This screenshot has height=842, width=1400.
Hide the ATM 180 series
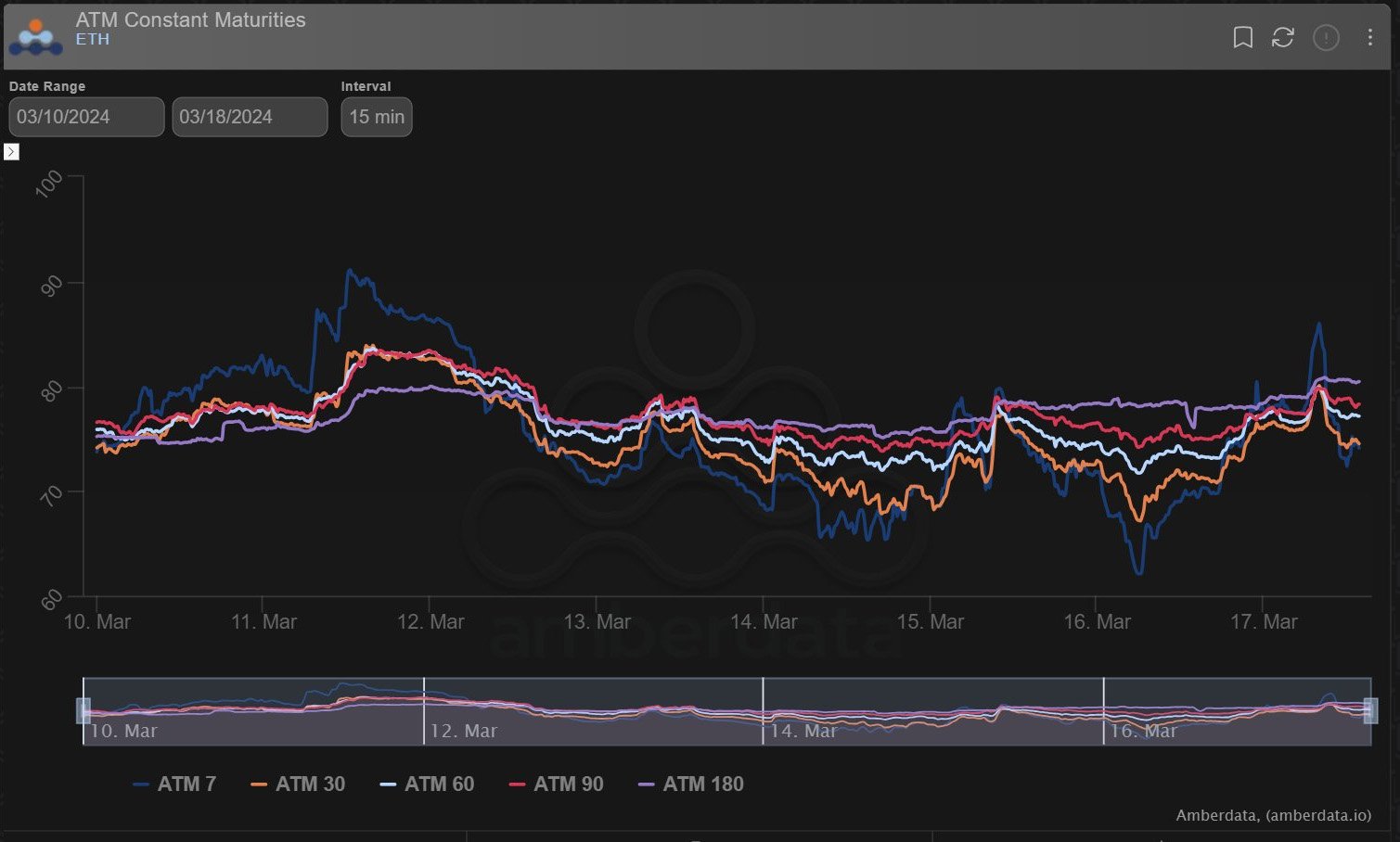click(691, 785)
